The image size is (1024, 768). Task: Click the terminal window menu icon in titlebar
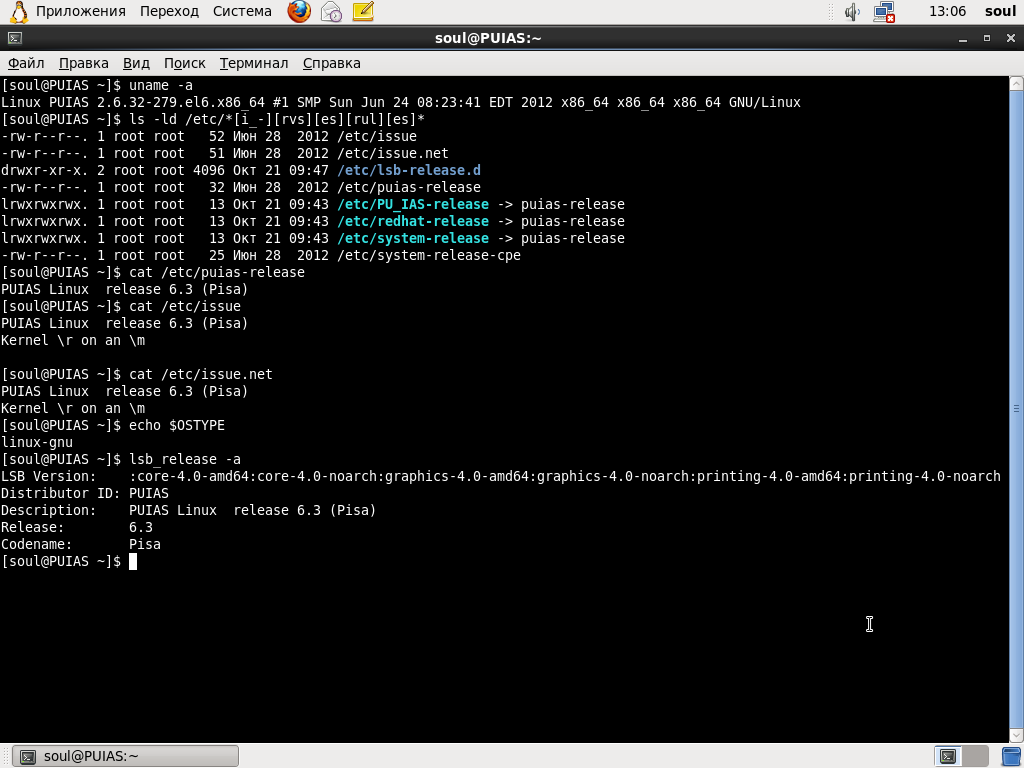[x=15, y=38]
